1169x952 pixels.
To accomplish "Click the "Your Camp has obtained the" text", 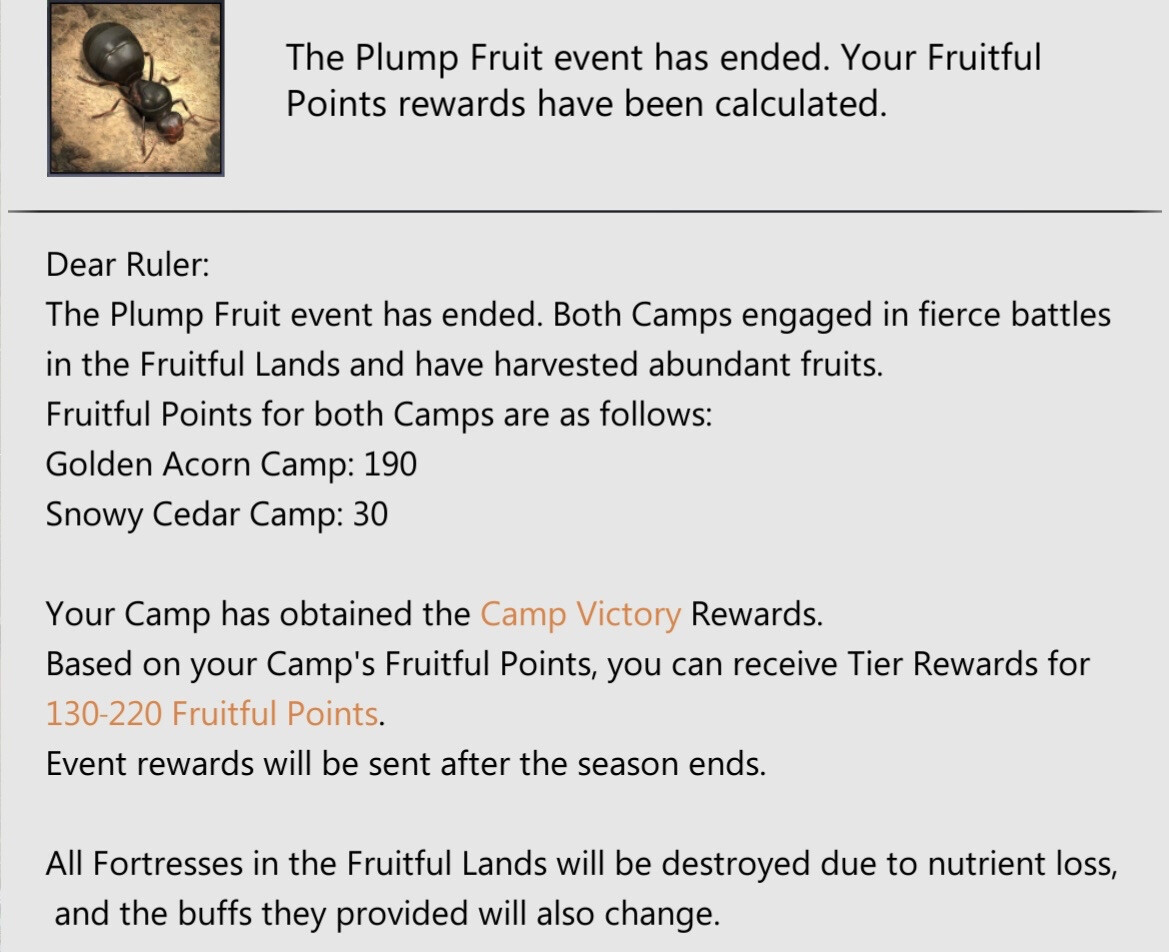I will pos(258,614).
